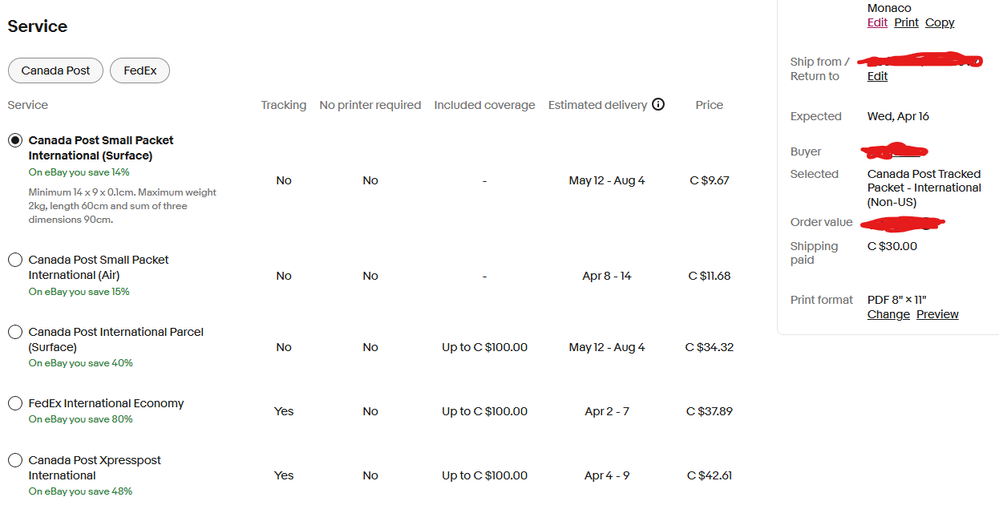Image resolution: width=999 pixels, height=505 pixels.
Task: Filter services by FedEx
Action: (140, 70)
